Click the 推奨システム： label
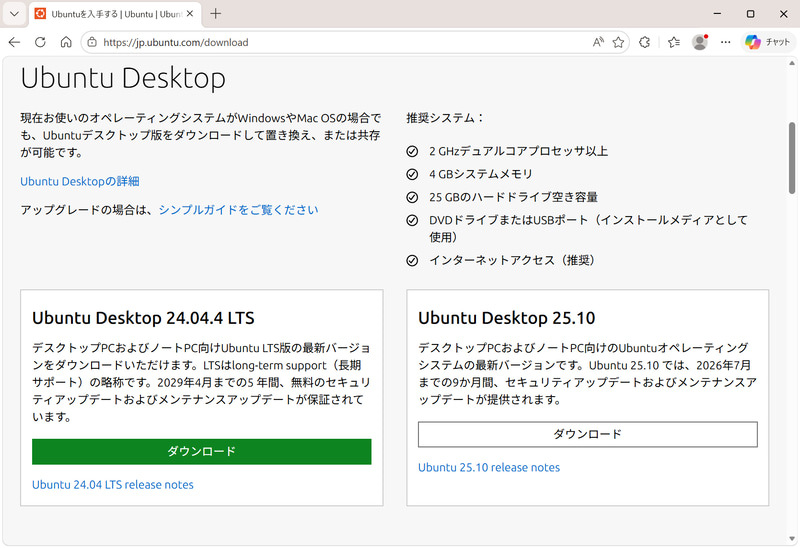 coord(445,118)
